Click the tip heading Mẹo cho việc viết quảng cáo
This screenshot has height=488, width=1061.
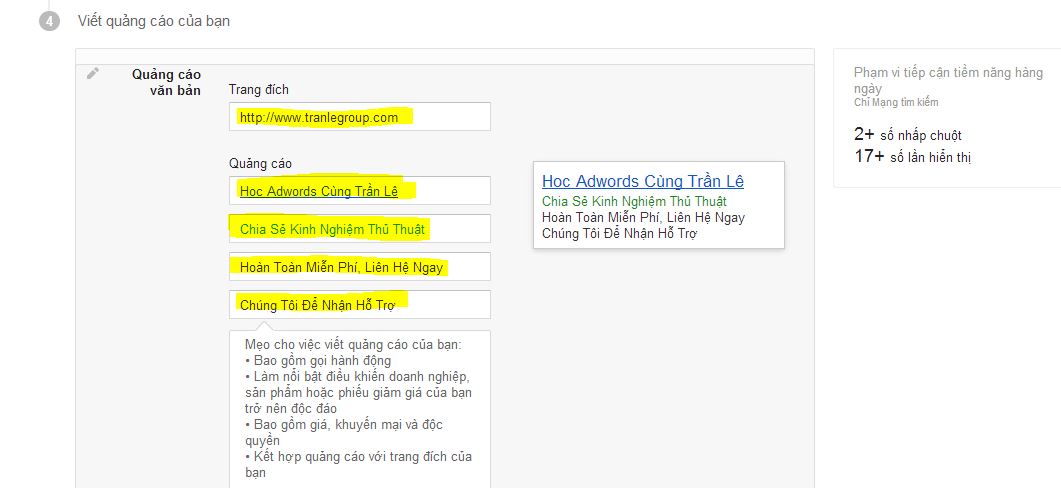pos(353,345)
